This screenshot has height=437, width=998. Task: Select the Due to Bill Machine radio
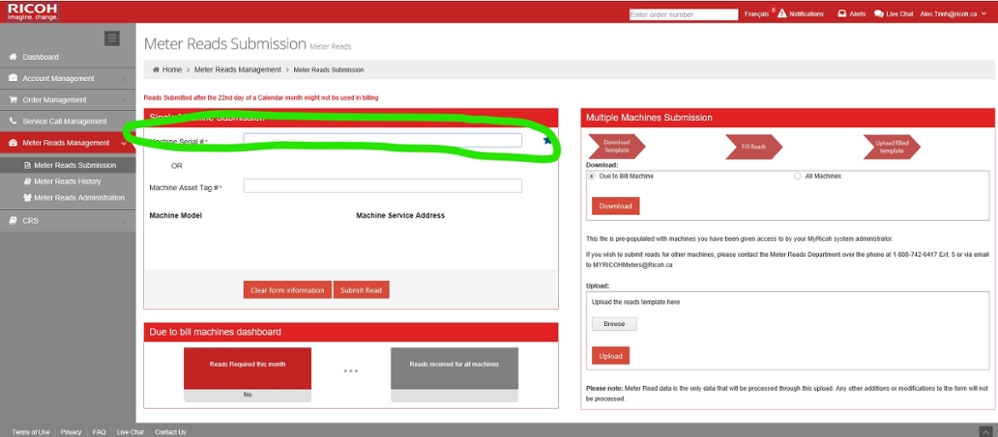tap(592, 176)
